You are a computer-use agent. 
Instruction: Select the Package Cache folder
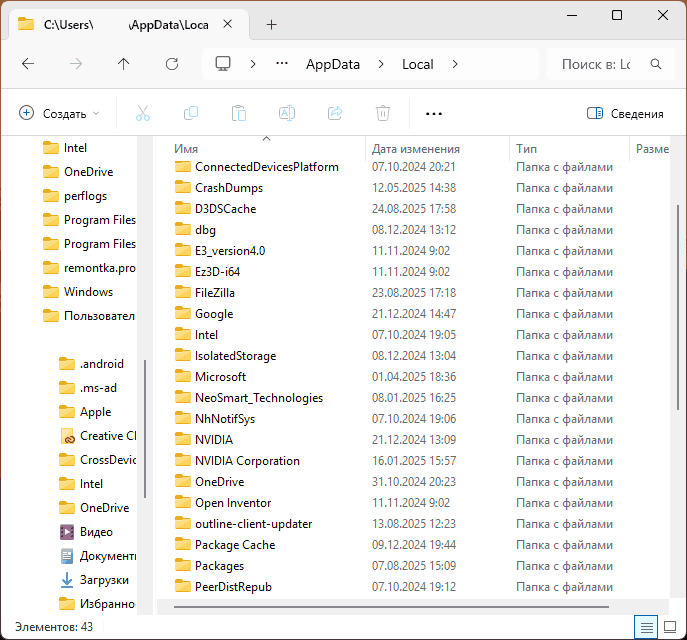[225, 545]
